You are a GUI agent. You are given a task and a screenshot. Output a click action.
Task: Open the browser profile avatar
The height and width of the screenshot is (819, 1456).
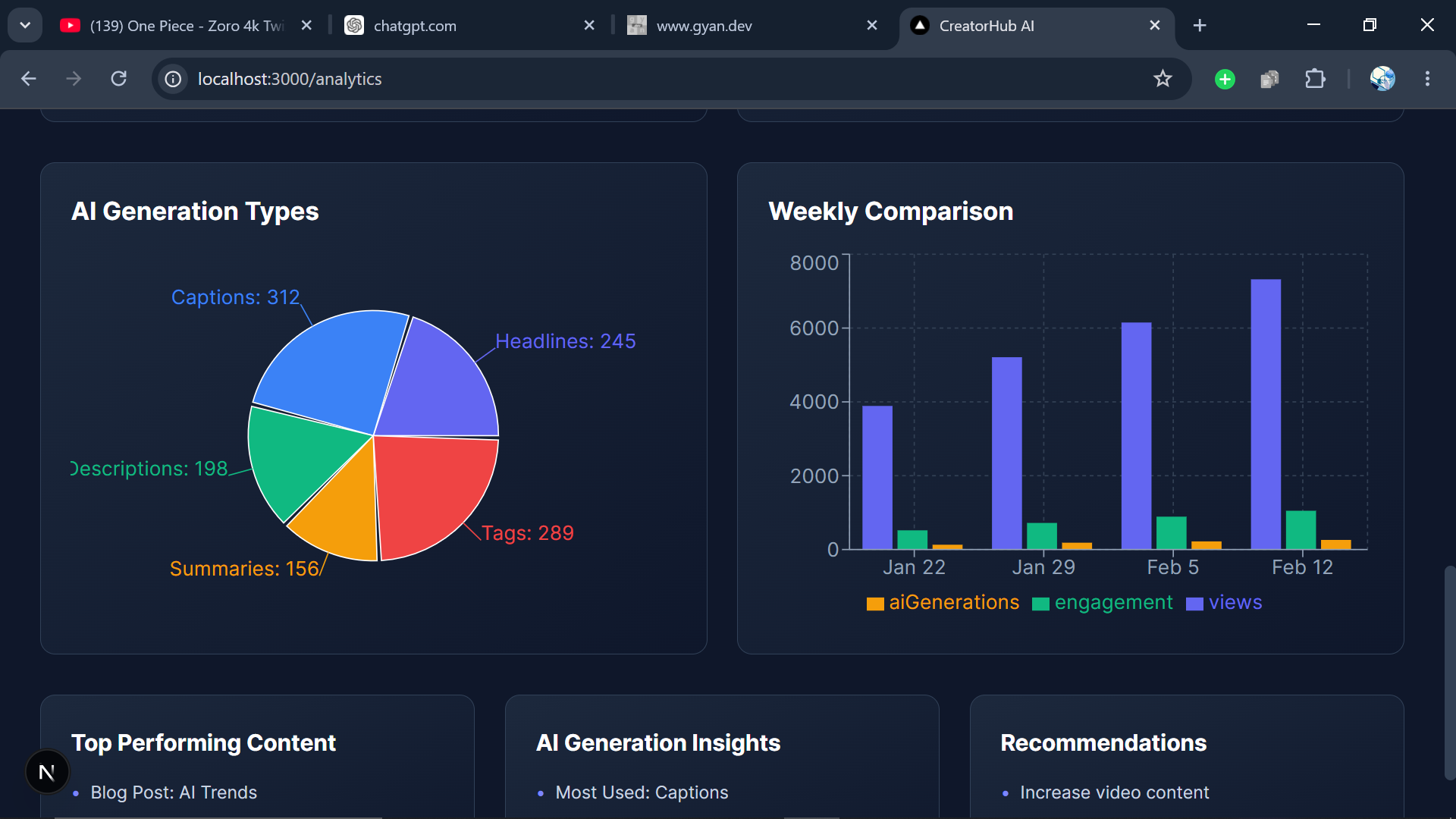coord(1382,79)
